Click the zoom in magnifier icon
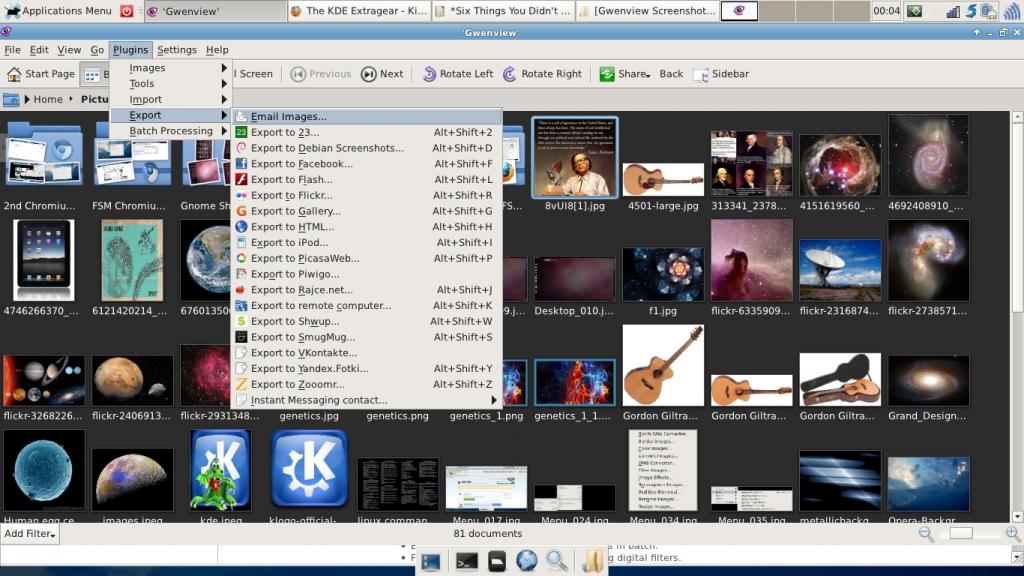 click(x=1013, y=534)
